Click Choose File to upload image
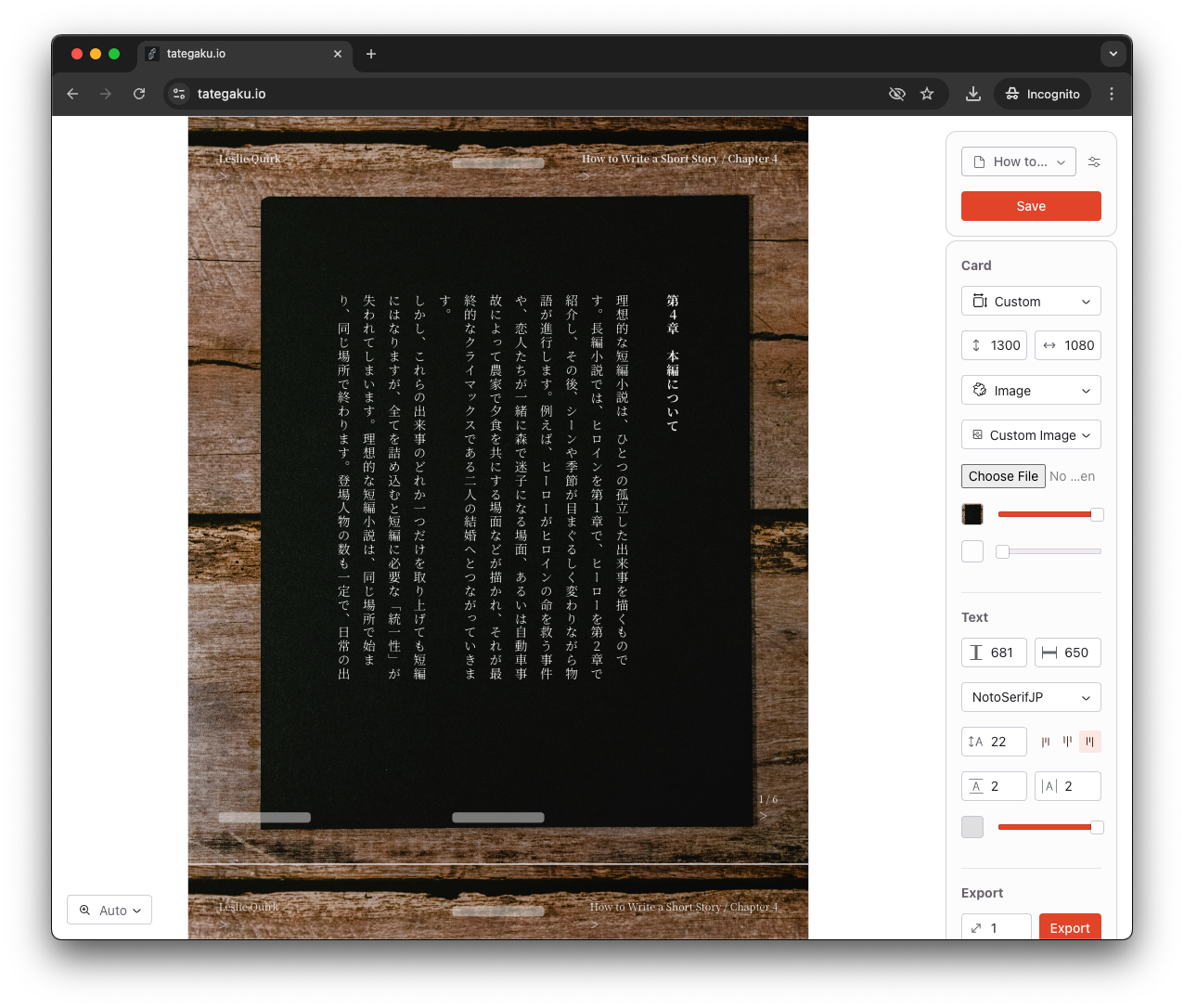 click(x=1003, y=476)
